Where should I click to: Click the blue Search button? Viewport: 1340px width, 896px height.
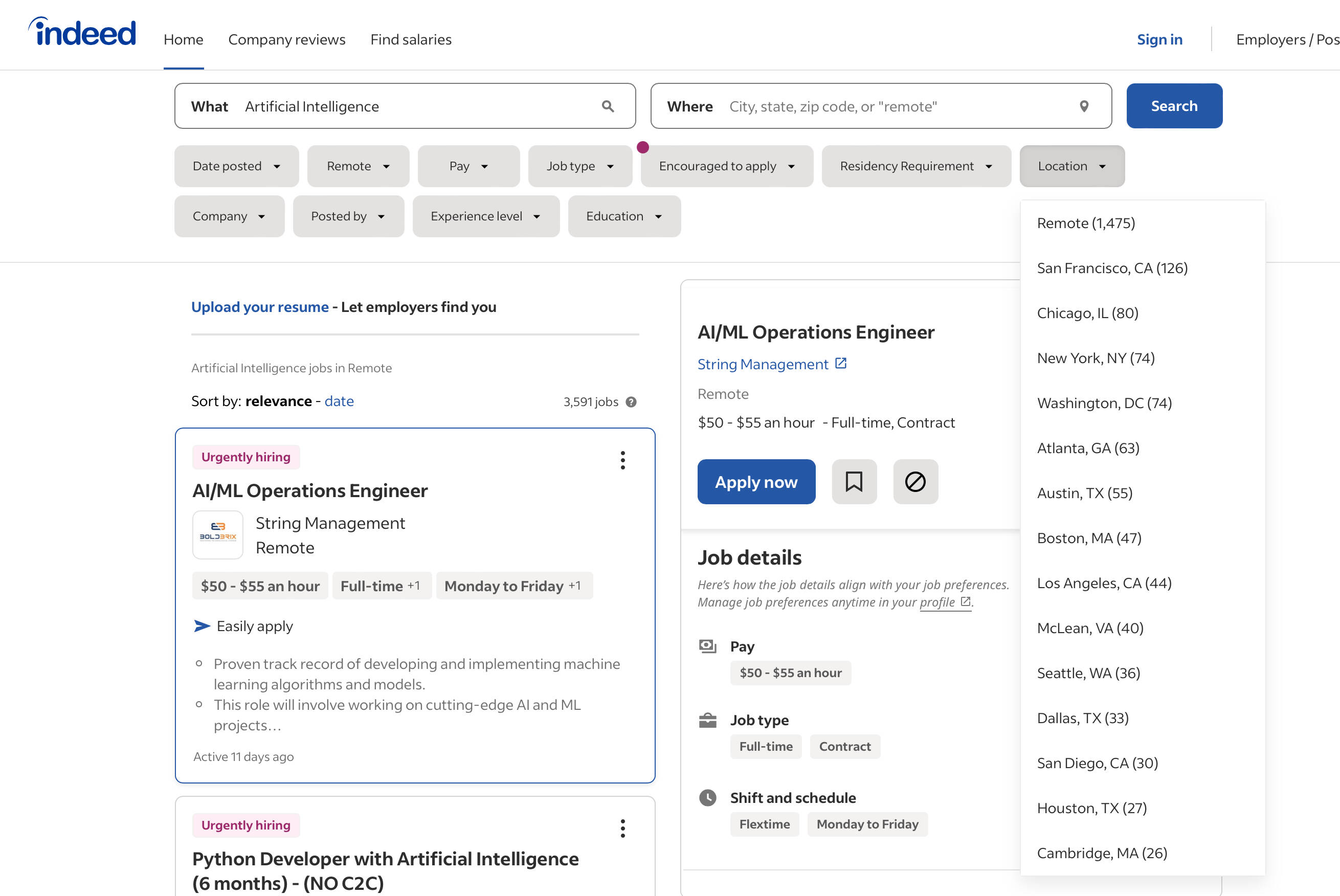(1174, 106)
